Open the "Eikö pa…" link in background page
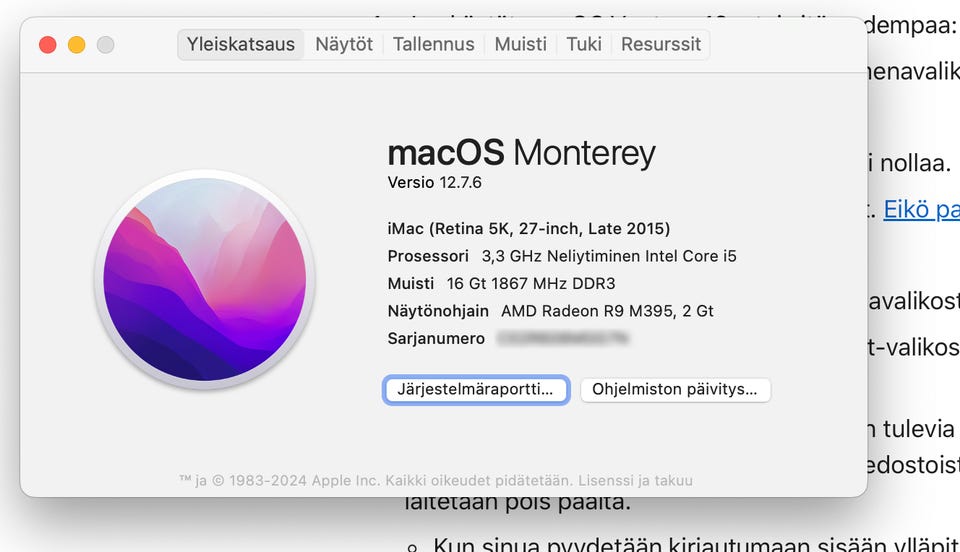Image resolution: width=960 pixels, height=552 pixels. [x=921, y=210]
